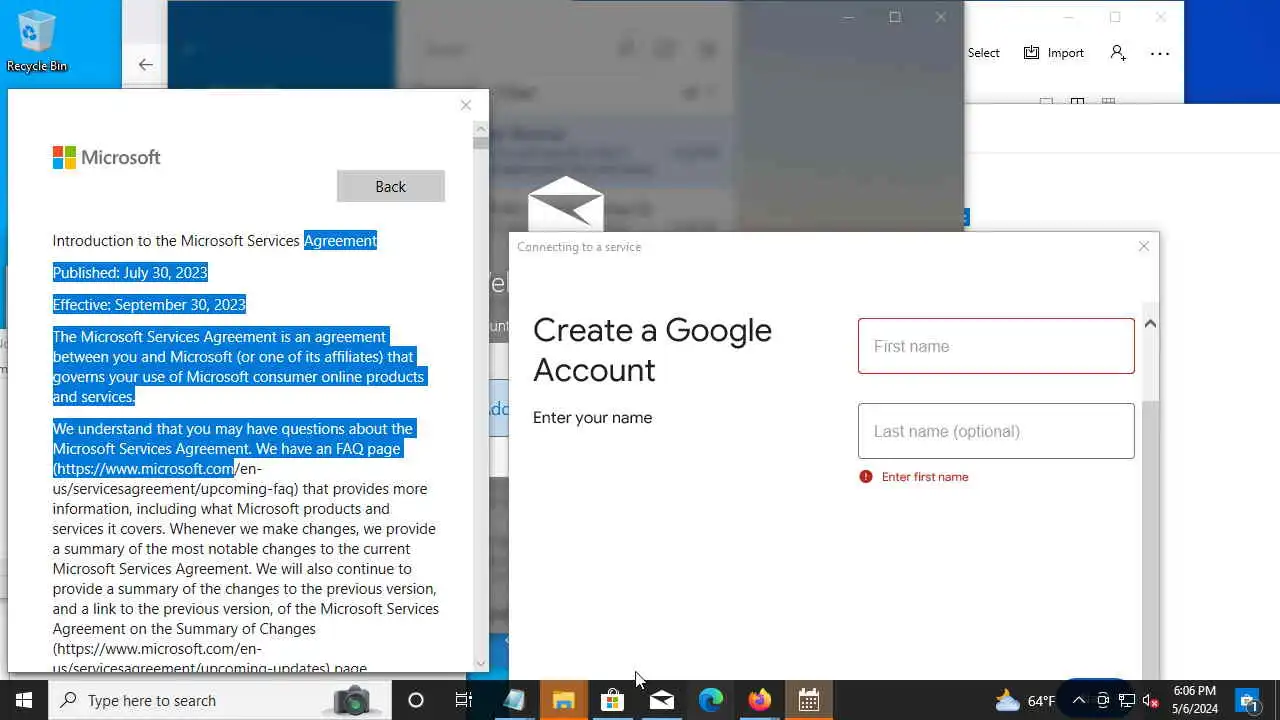The image size is (1280, 720).
Task: Click Select in the Photos toolbar
Action: click(x=983, y=53)
